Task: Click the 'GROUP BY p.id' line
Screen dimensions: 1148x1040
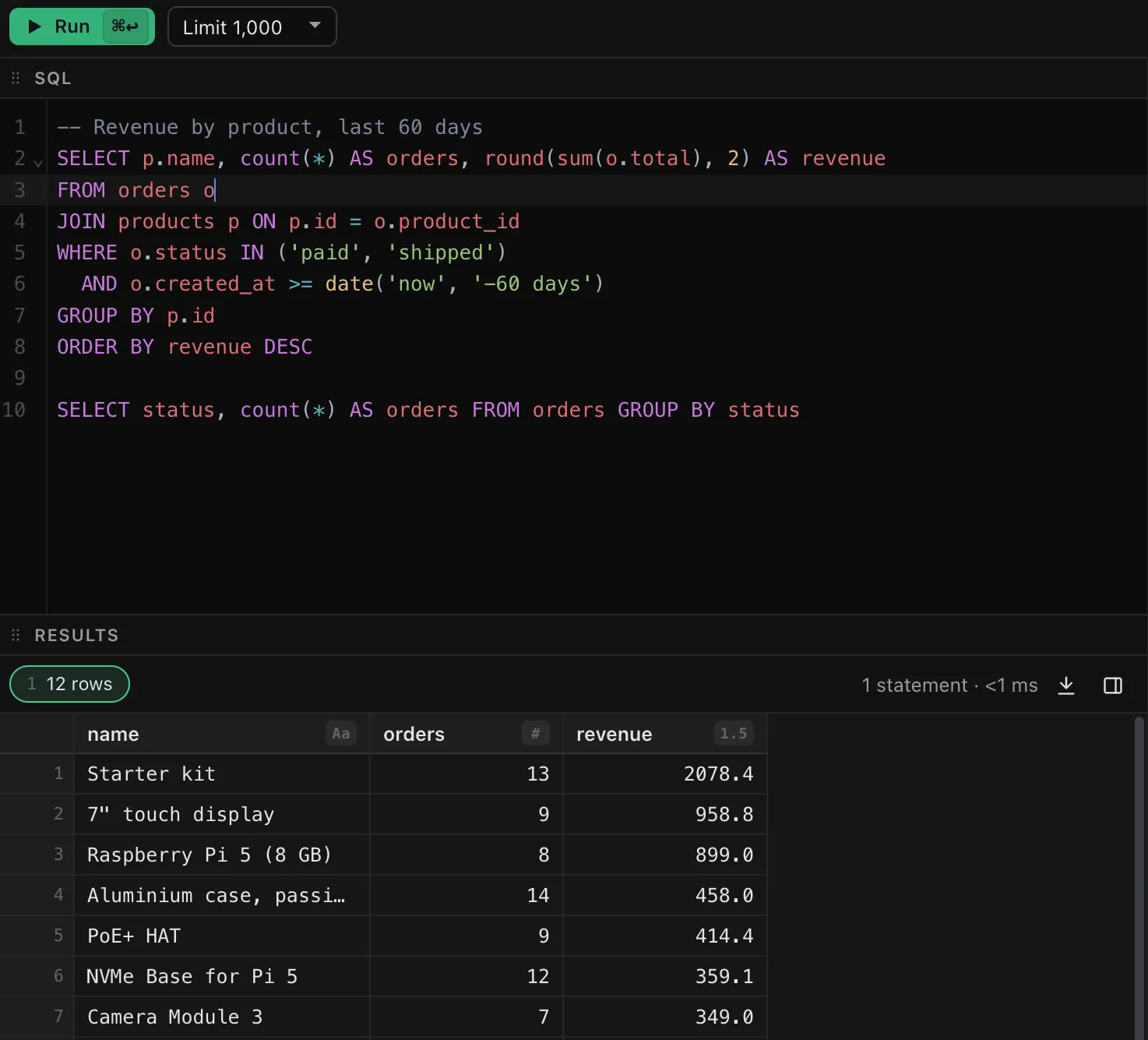Action: pos(136,316)
